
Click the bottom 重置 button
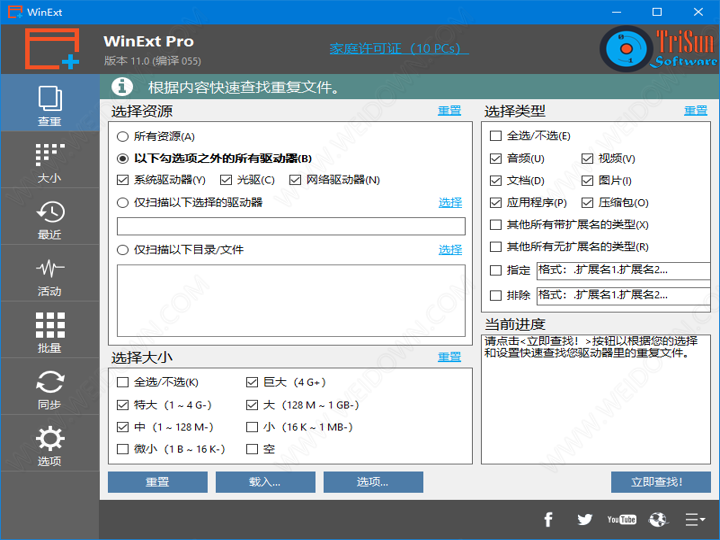click(x=158, y=482)
